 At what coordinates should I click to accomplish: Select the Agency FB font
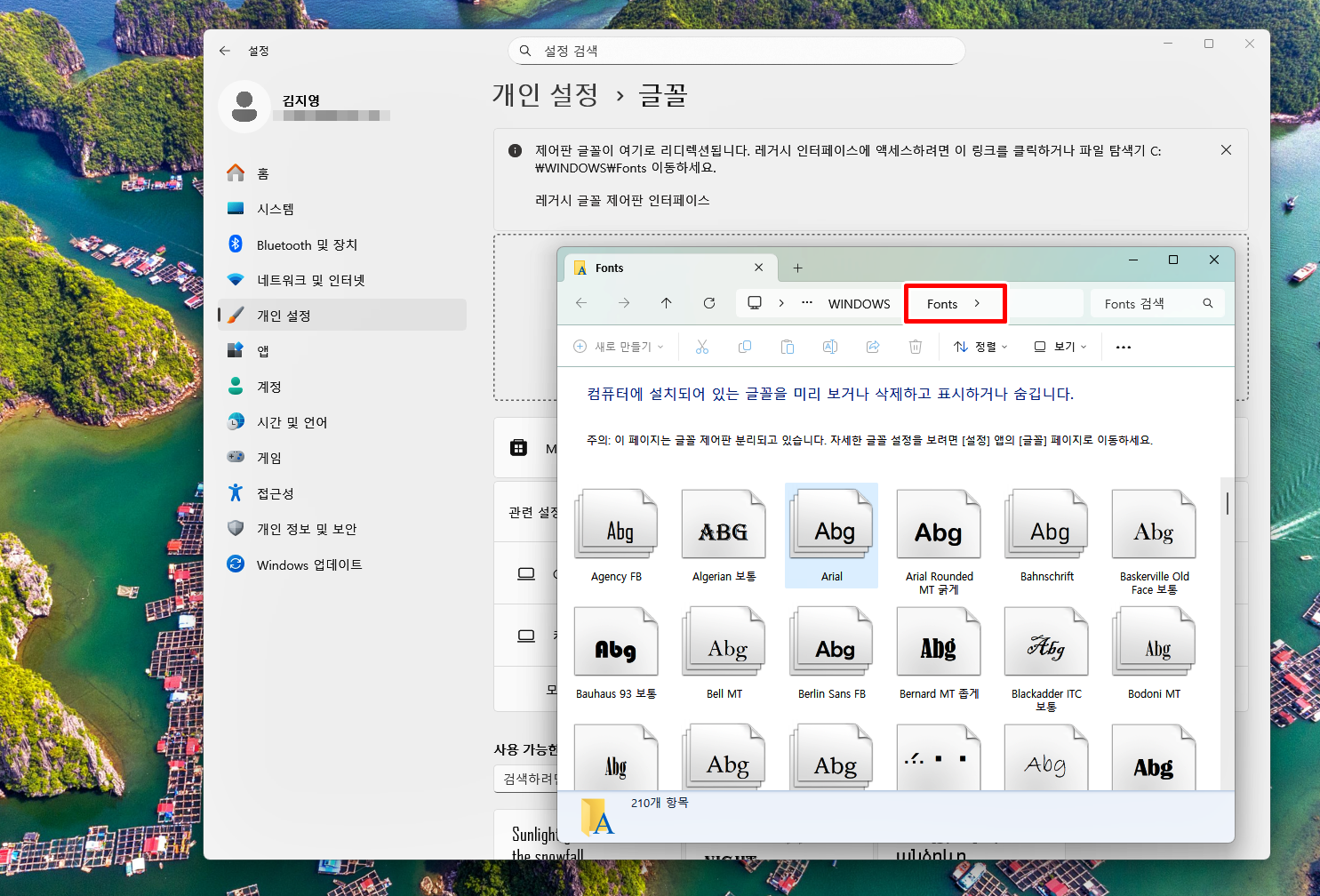tap(616, 536)
